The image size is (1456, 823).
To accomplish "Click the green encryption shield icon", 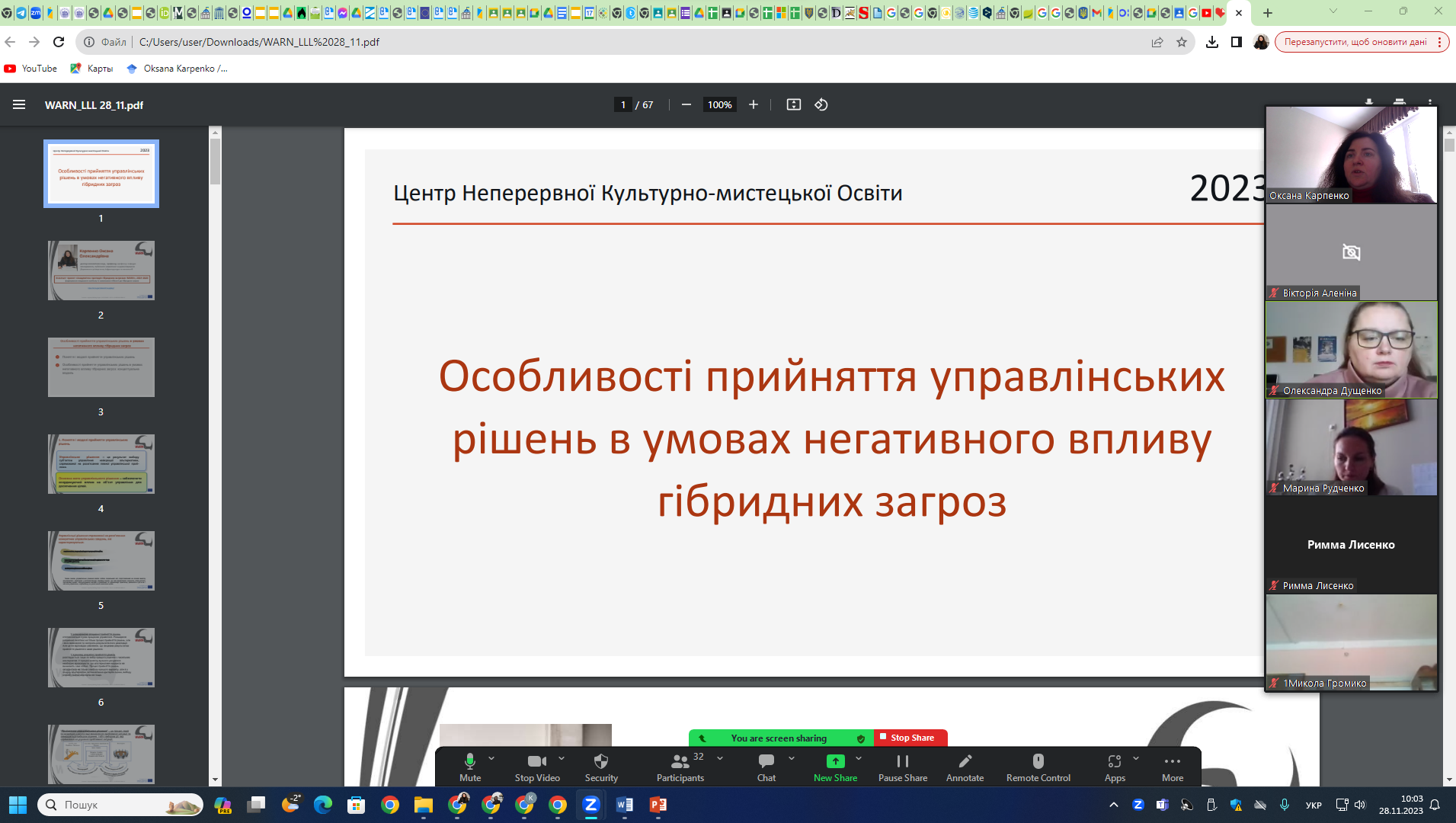I will point(861,738).
